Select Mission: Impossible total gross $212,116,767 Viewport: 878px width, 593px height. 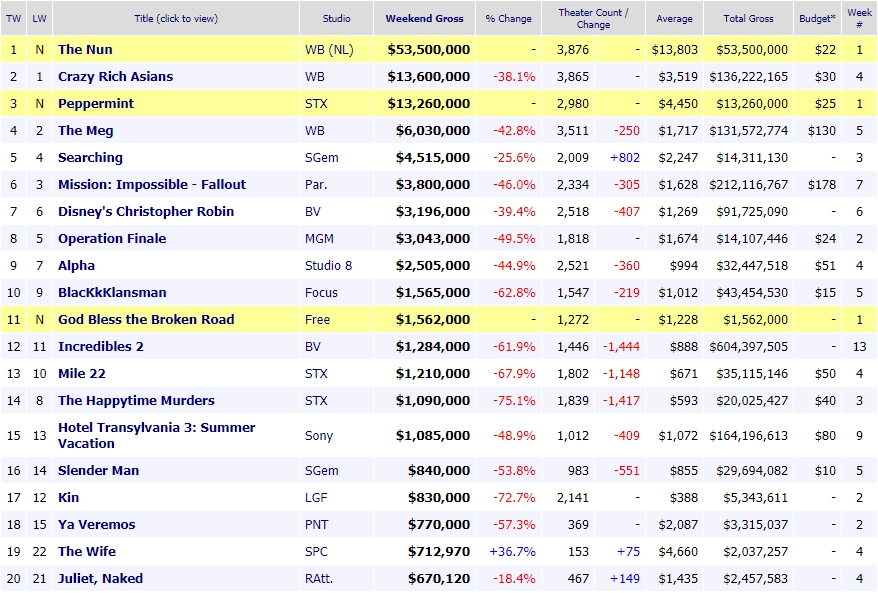(749, 184)
